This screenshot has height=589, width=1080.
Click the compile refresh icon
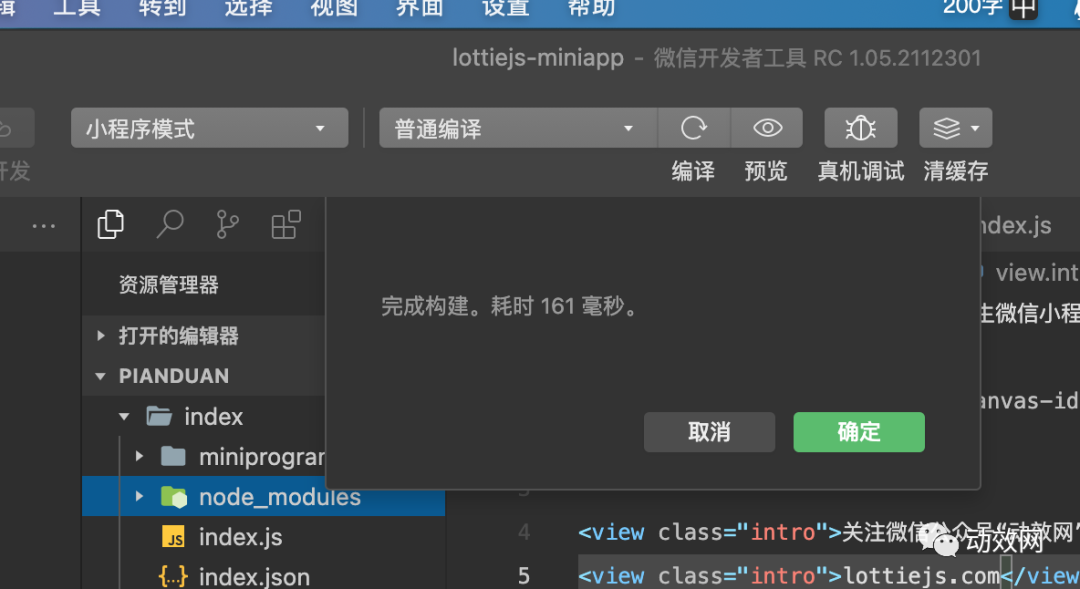[x=694, y=128]
